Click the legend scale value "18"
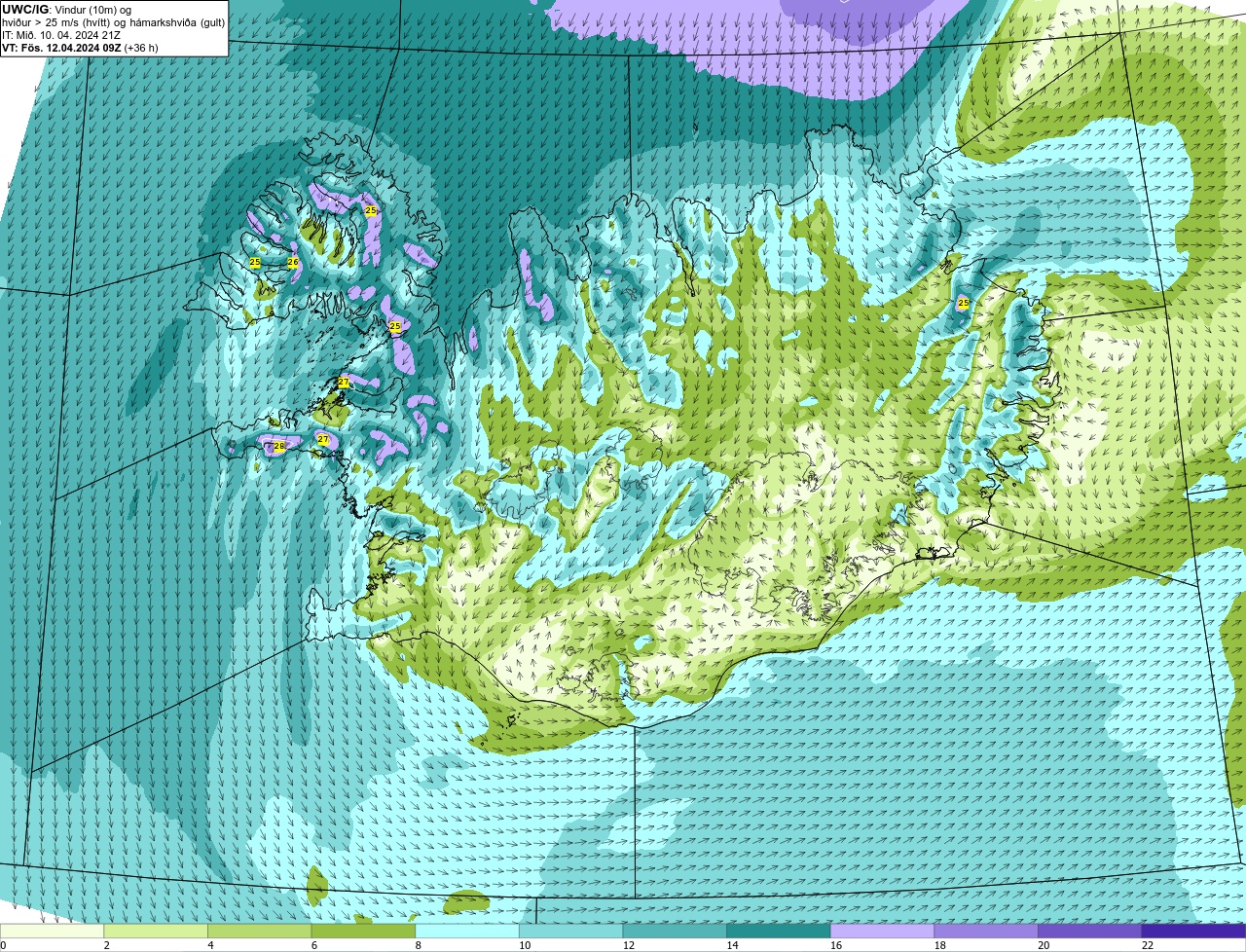 pyautogui.click(x=940, y=945)
